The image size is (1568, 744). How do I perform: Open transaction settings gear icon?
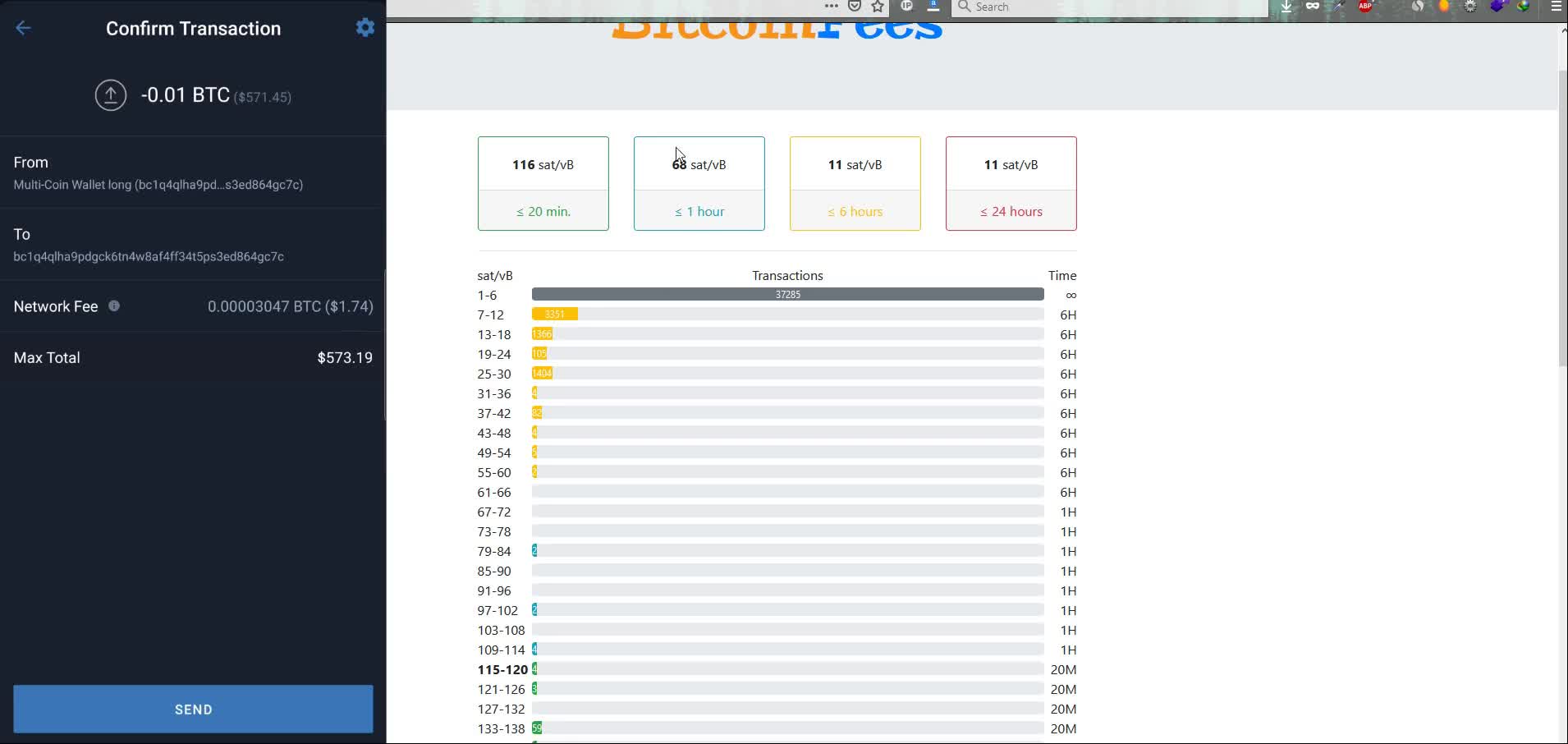pyautogui.click(x=365, y=27)
